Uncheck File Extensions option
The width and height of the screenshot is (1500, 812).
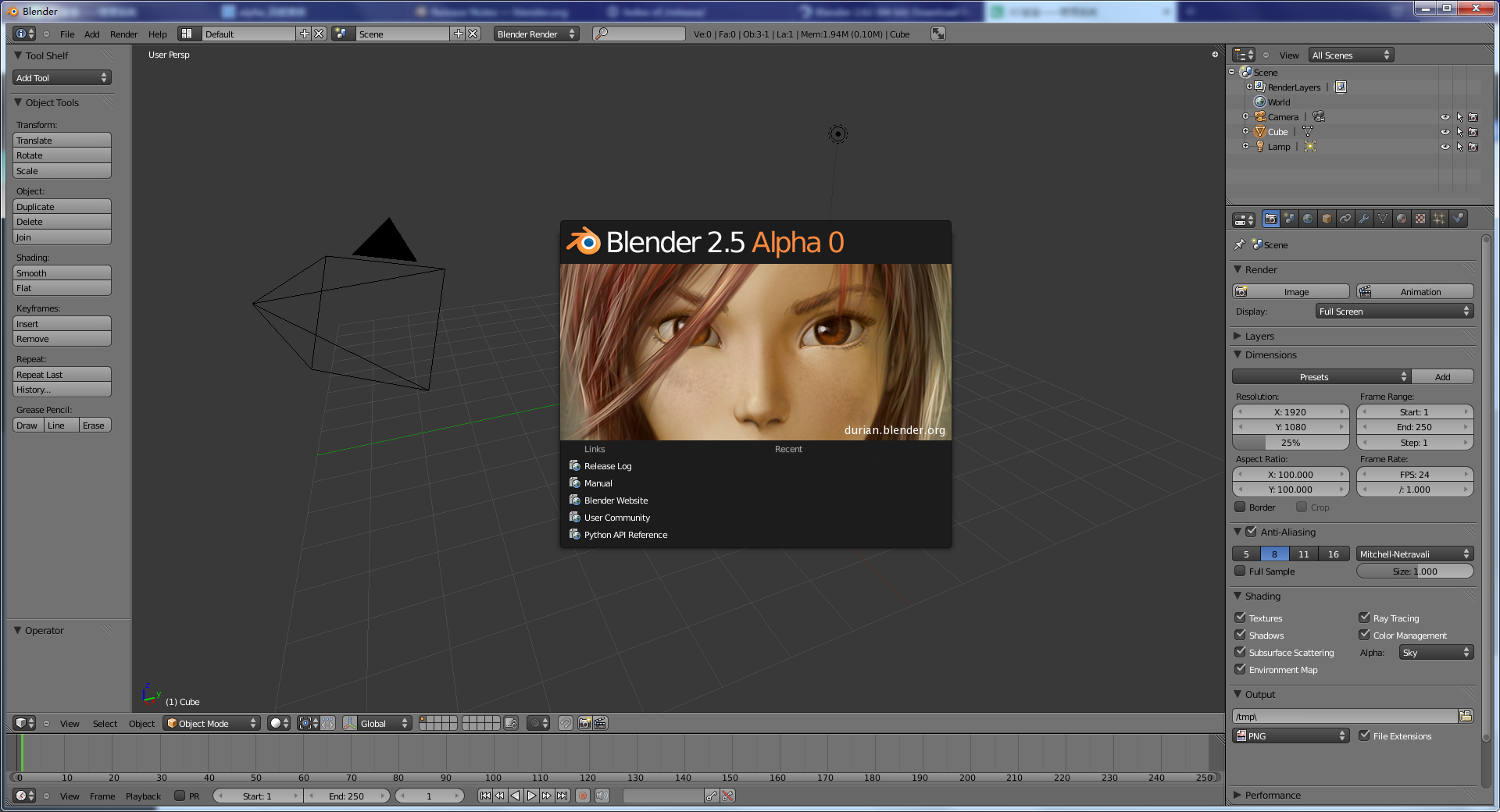(x=1364, y=735)
